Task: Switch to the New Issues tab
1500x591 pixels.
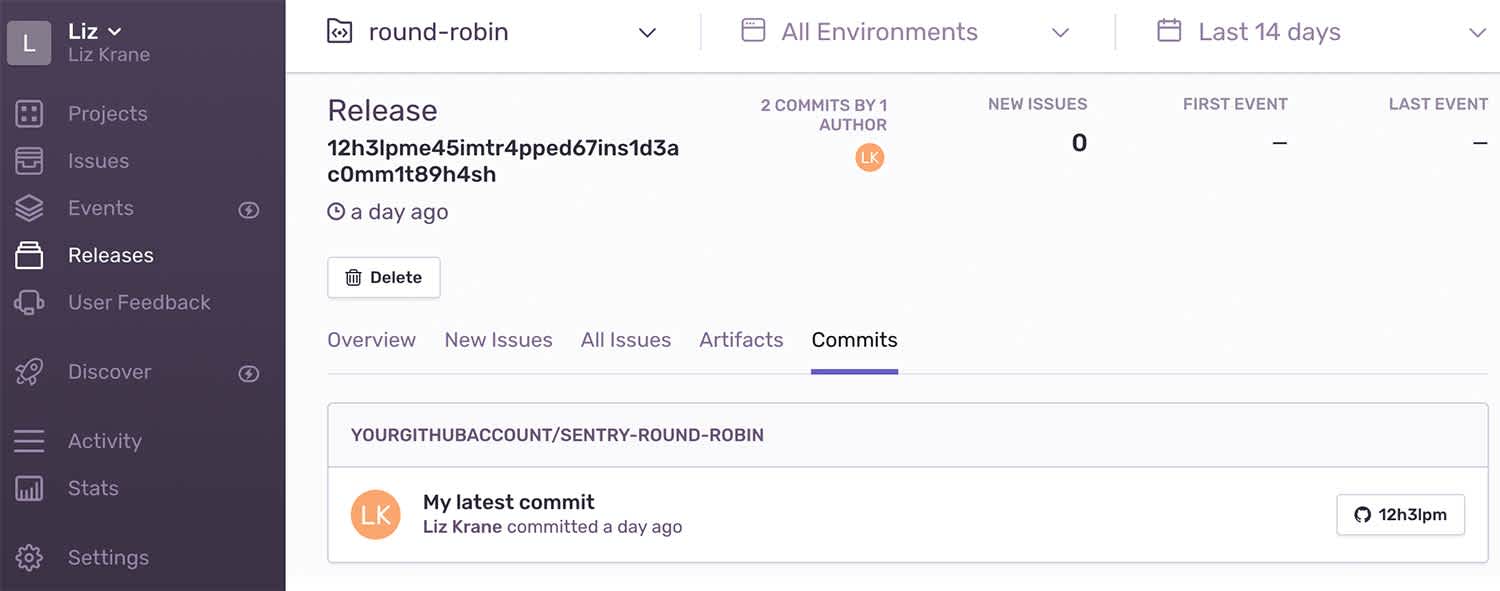Action: [x=498, y=340]
